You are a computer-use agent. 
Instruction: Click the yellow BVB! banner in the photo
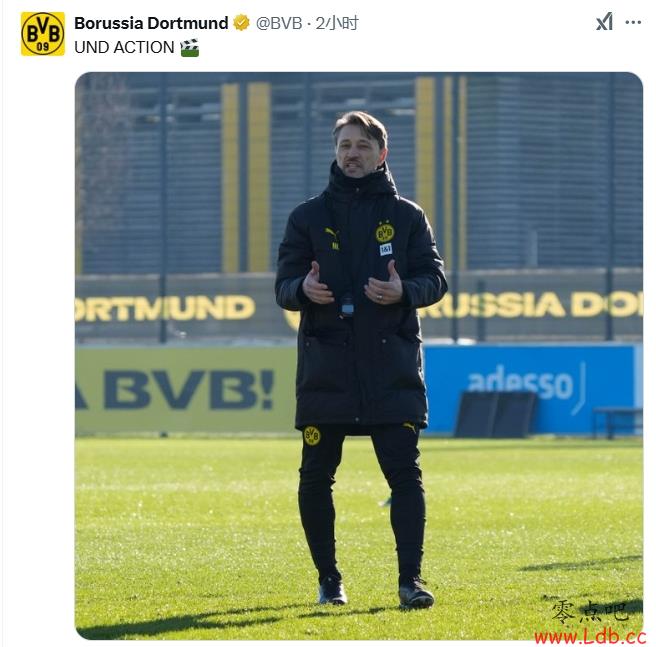click(x=185, y=390)
